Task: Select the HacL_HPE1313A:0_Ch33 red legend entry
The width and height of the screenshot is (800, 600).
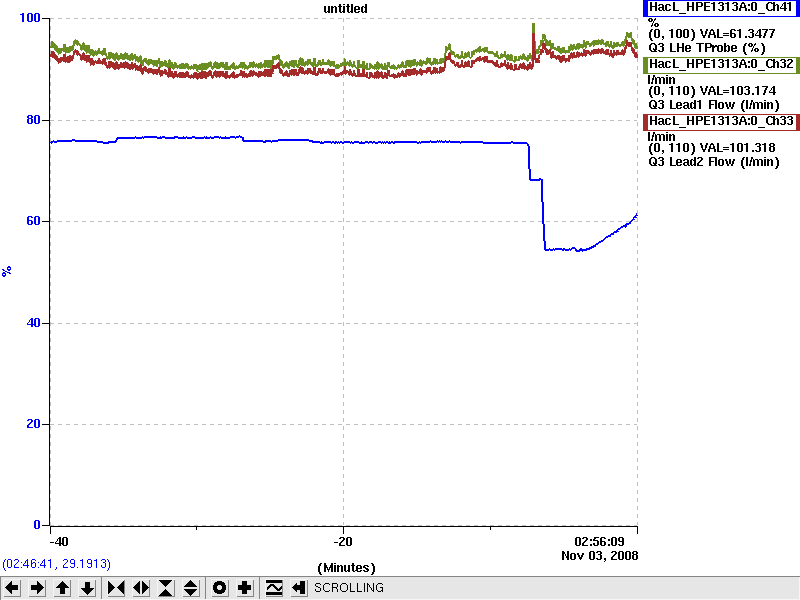Action: pos(721,121)
